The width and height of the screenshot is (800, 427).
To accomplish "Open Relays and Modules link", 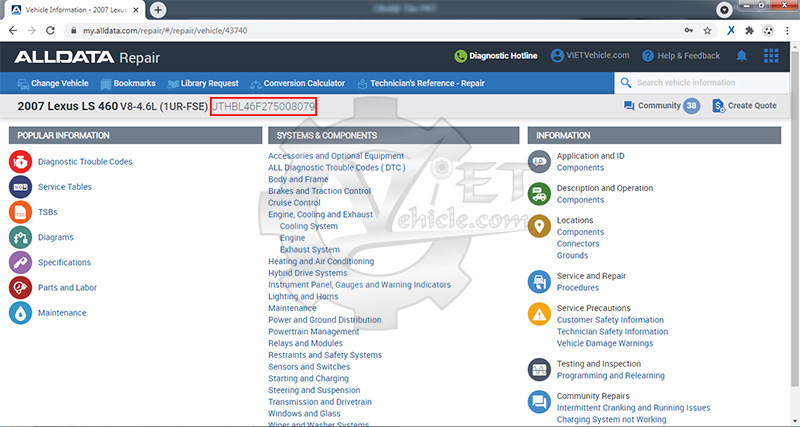I will tap(306, 343).
